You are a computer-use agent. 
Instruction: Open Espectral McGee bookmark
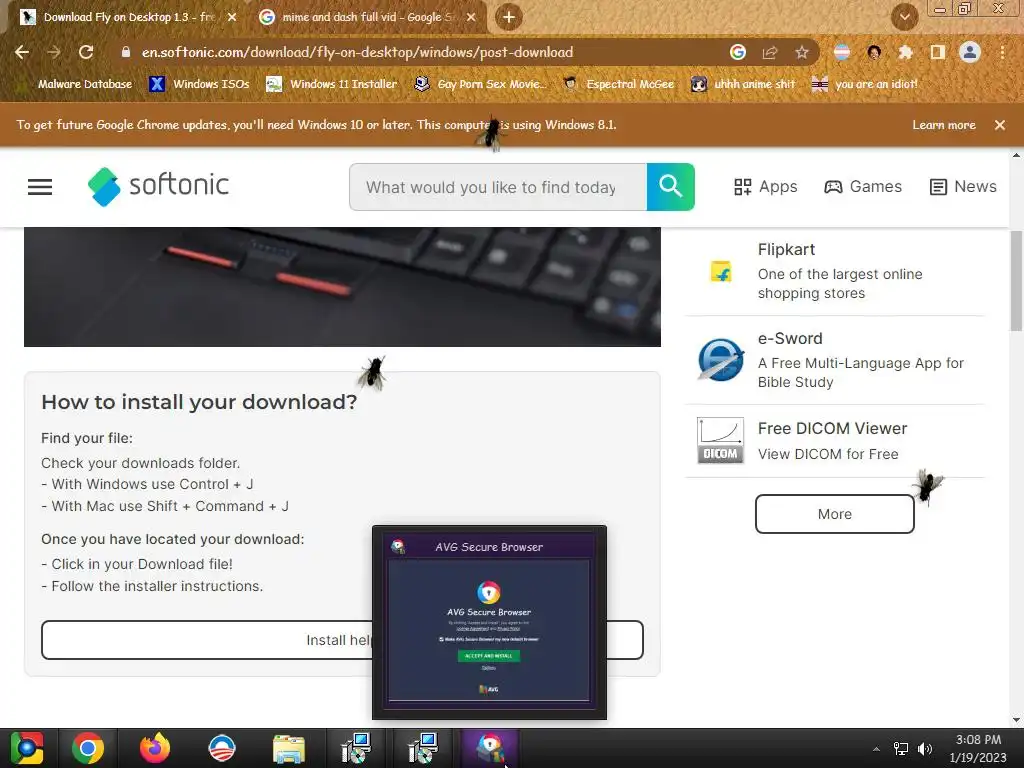[618, 84]
